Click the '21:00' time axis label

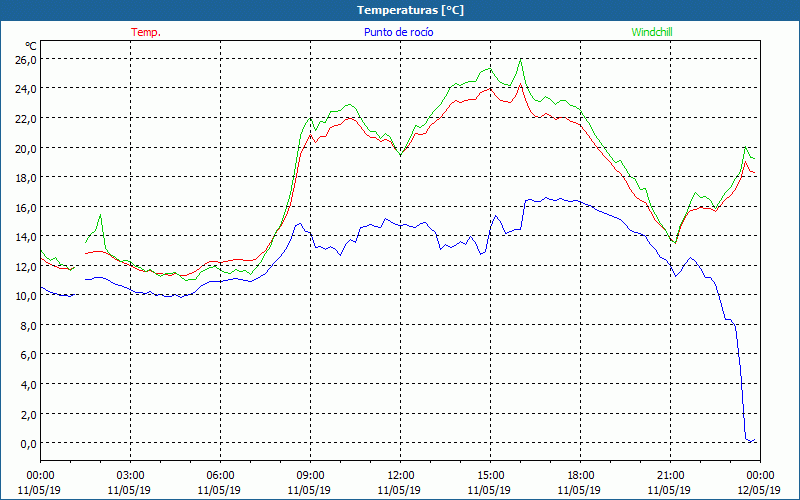(x=670, y=475)
